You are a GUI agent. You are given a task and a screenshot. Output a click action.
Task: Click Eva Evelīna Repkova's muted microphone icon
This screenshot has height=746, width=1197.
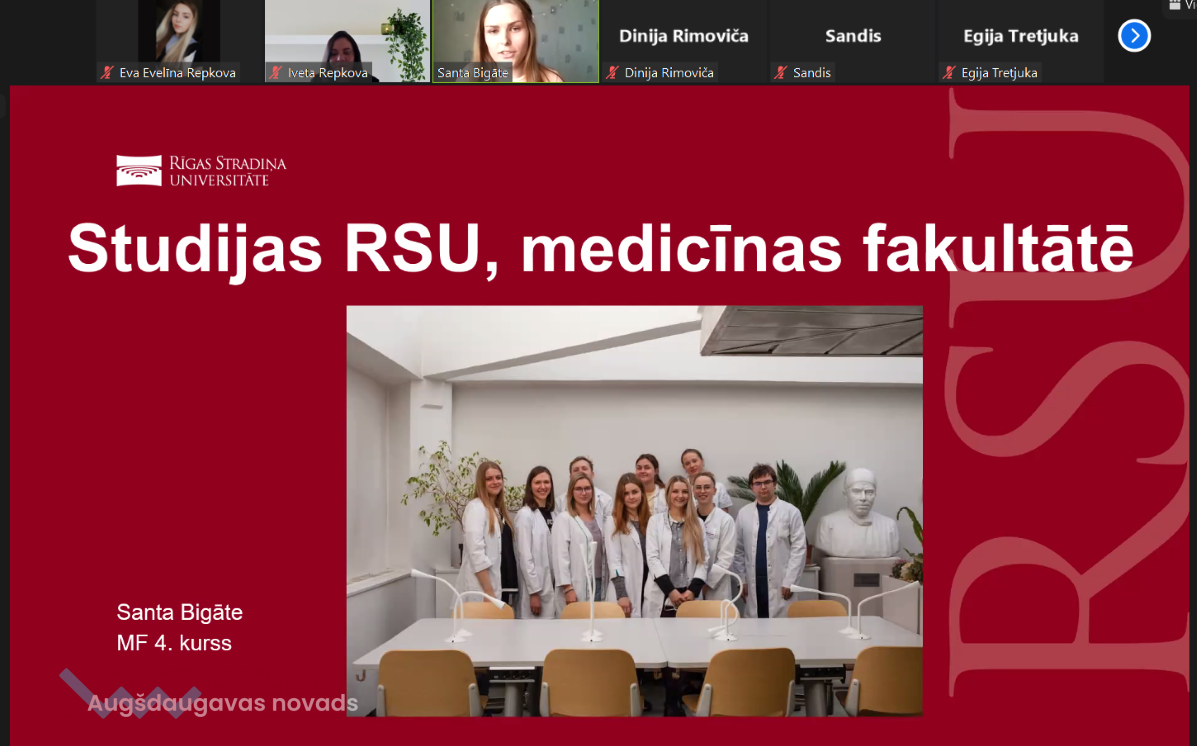coord(108,73)
